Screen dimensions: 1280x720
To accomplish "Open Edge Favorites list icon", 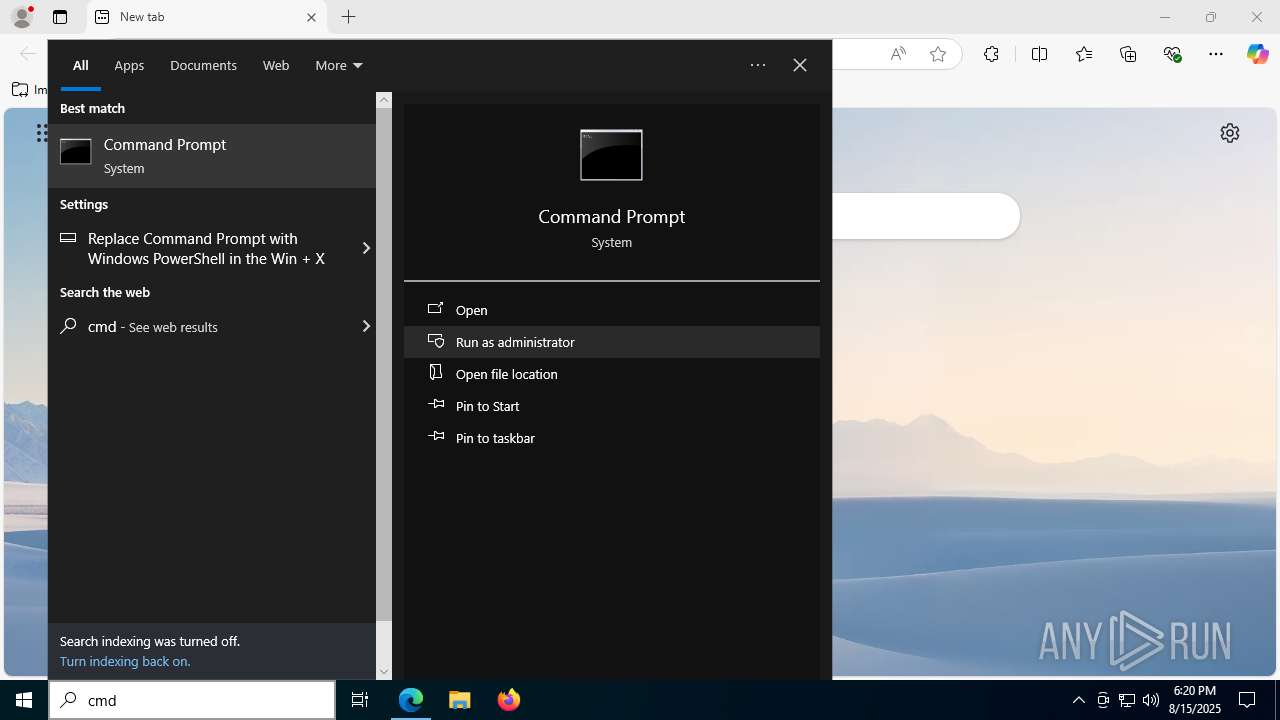I will tap(1084, 54).
